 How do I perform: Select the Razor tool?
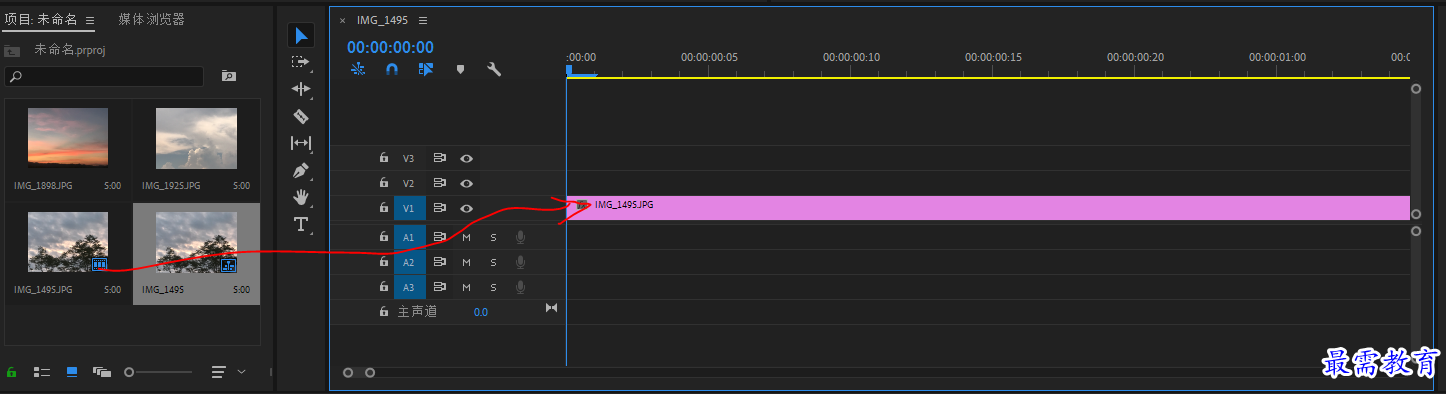[301, 116]
